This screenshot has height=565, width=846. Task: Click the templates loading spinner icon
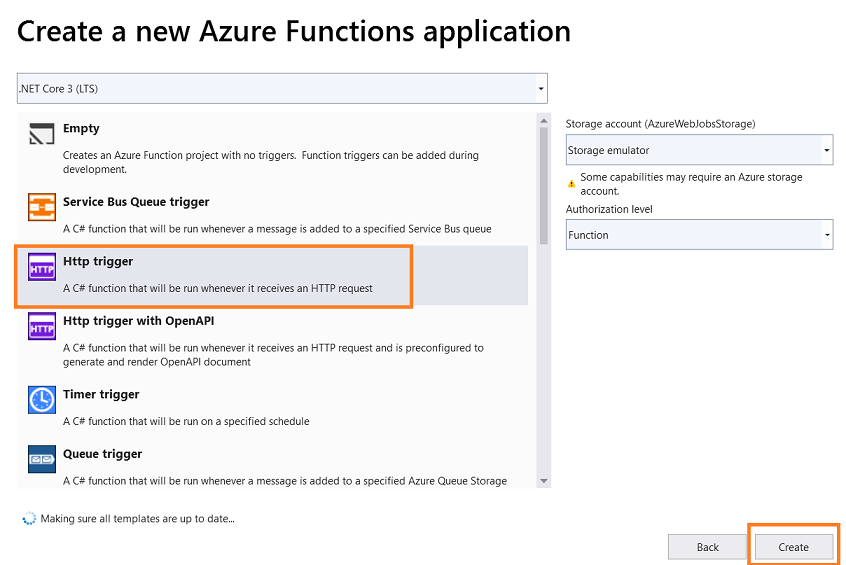pos(29,519)
